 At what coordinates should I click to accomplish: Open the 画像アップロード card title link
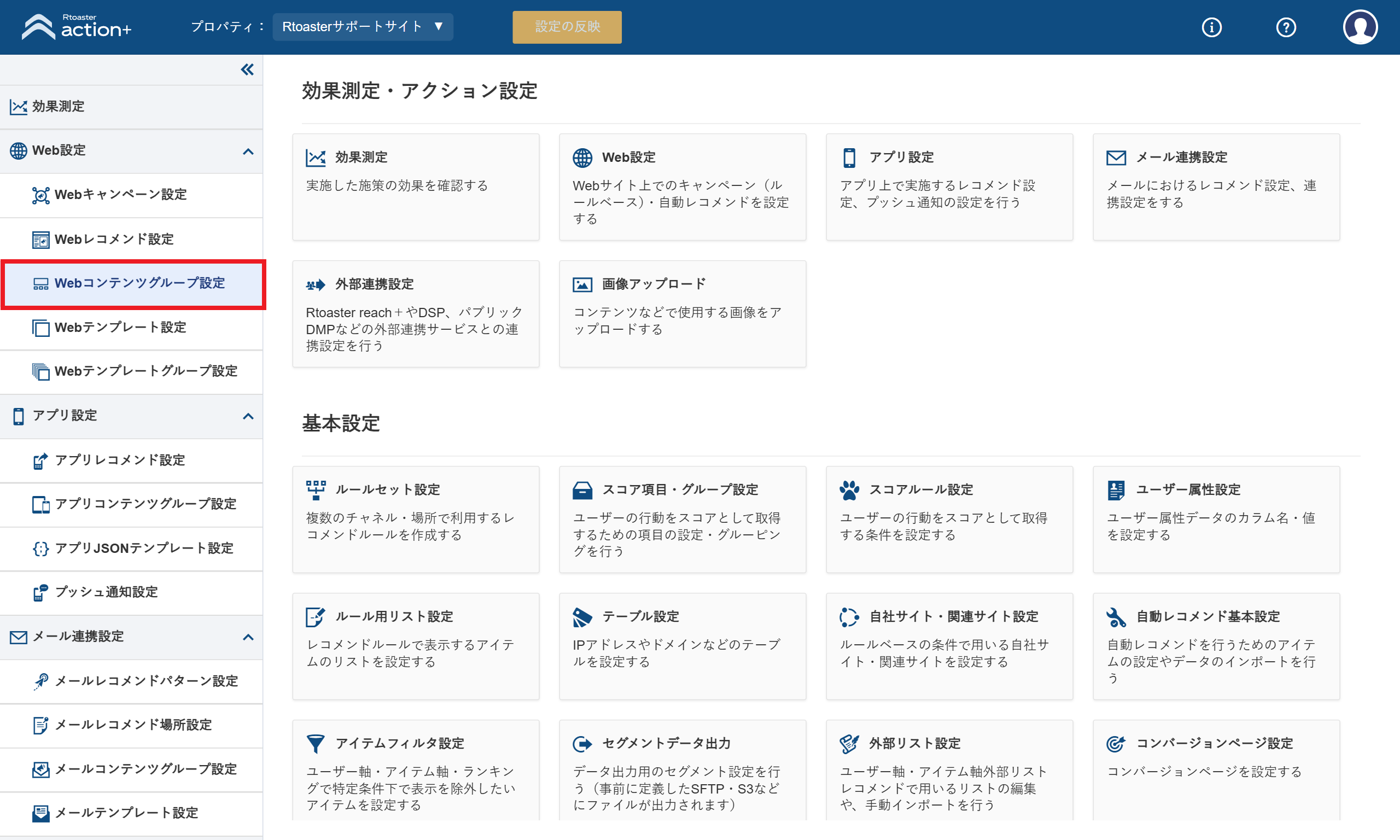pos(654,284)
